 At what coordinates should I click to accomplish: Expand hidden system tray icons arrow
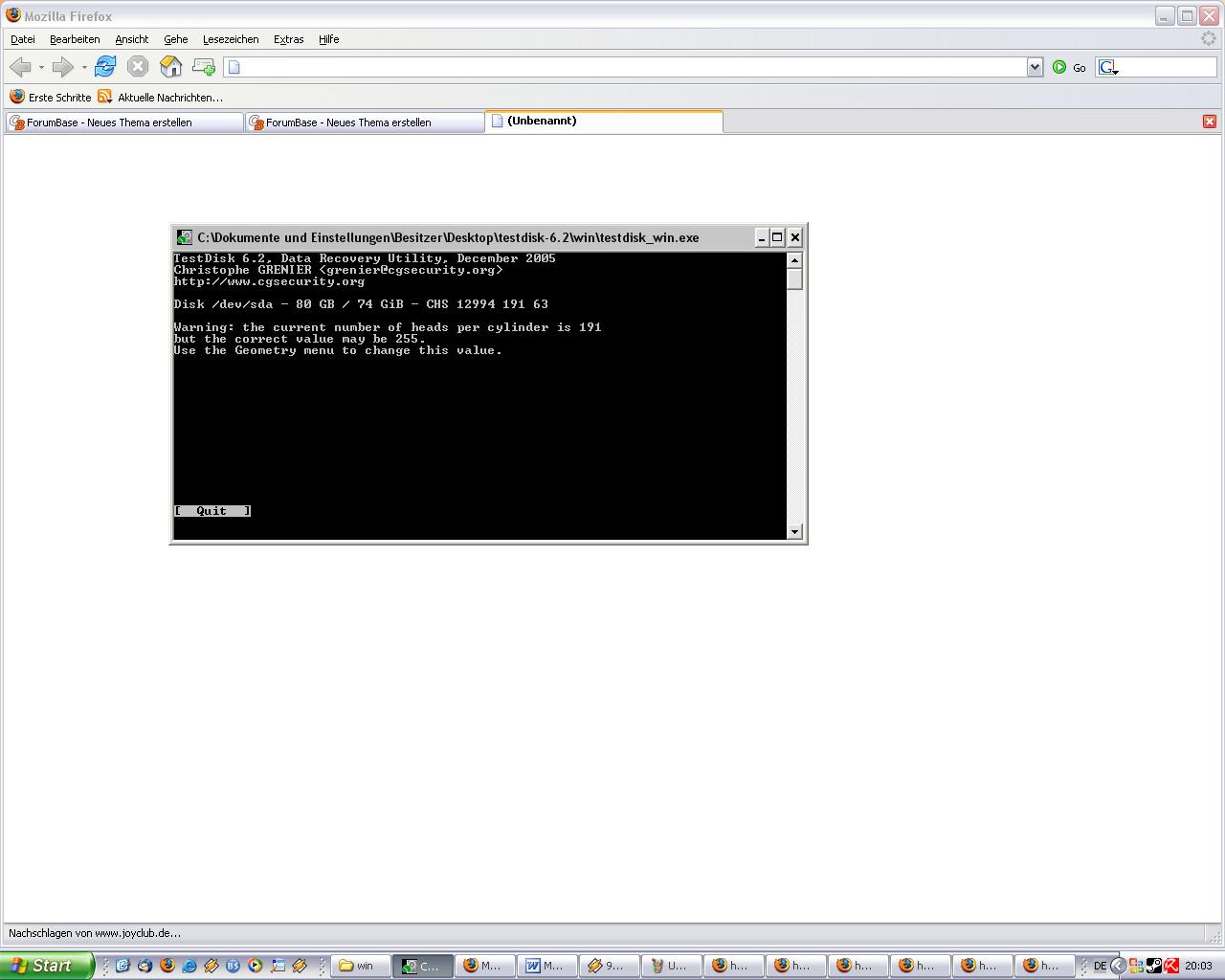(1117, 966)
